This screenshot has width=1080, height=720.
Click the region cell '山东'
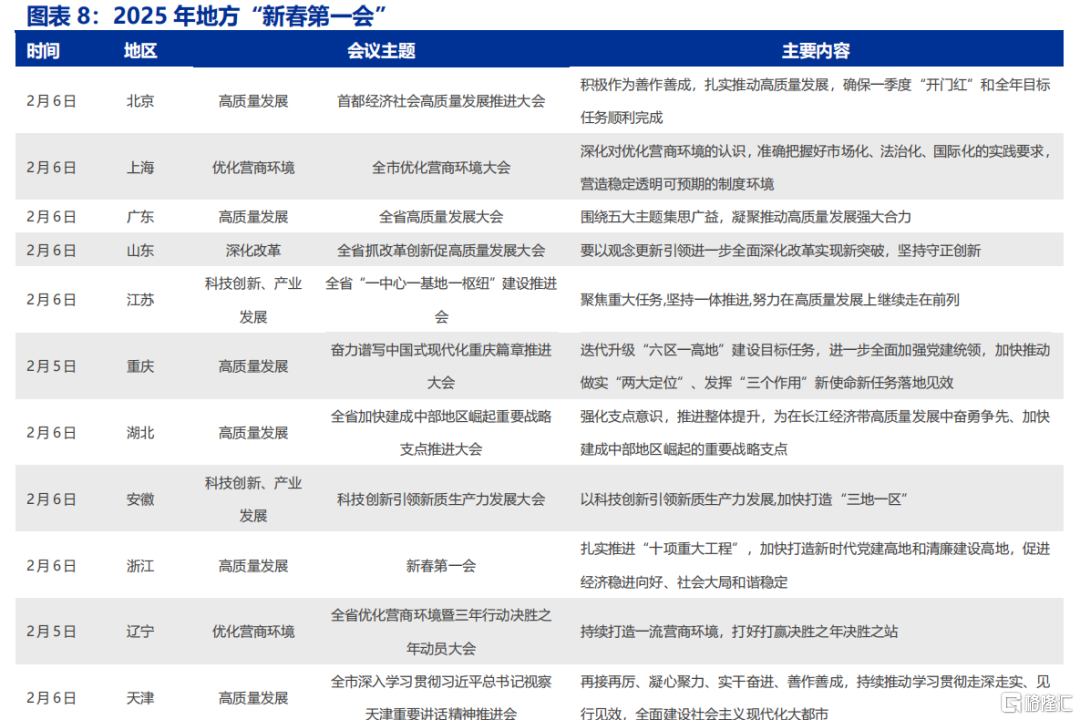coord(141,250)
